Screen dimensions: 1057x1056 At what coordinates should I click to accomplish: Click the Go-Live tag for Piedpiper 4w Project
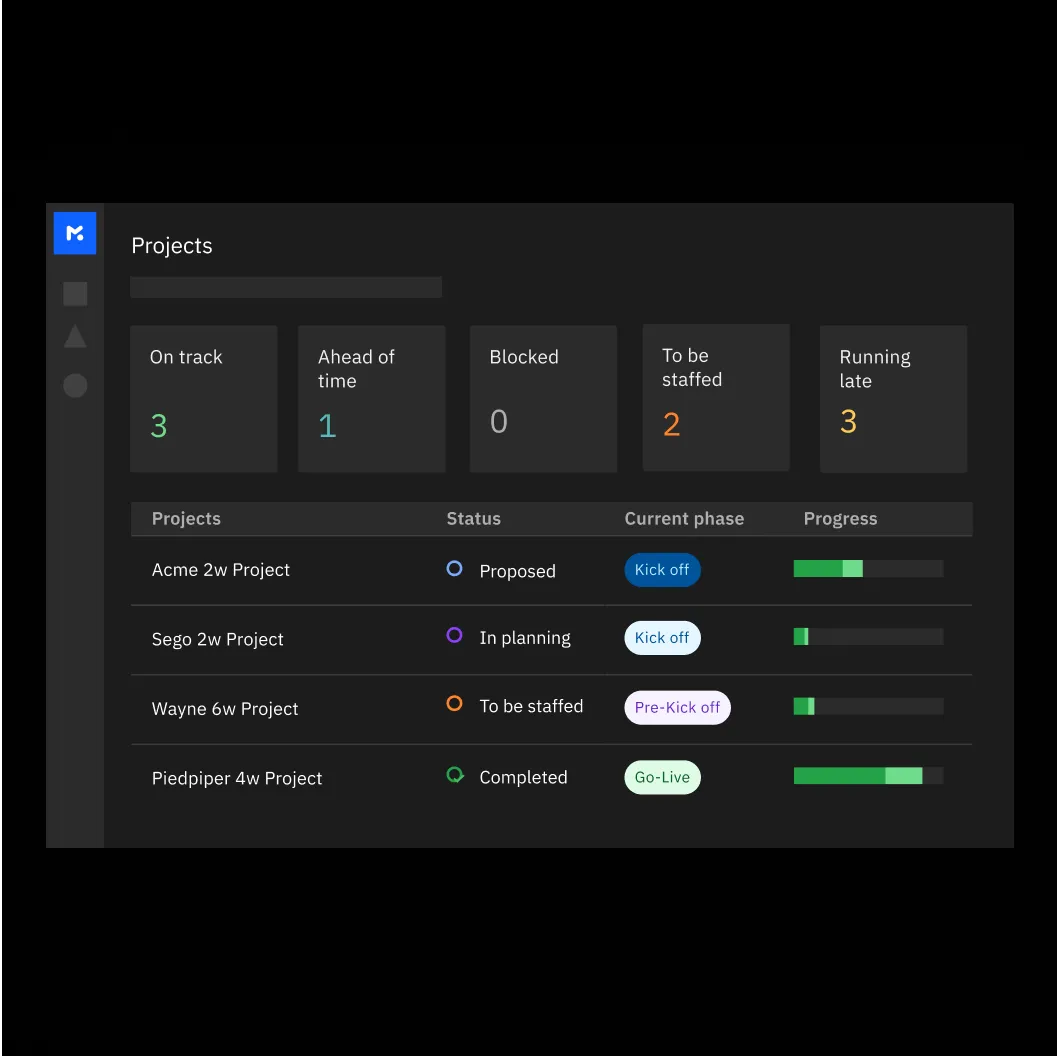click(662, 776)
